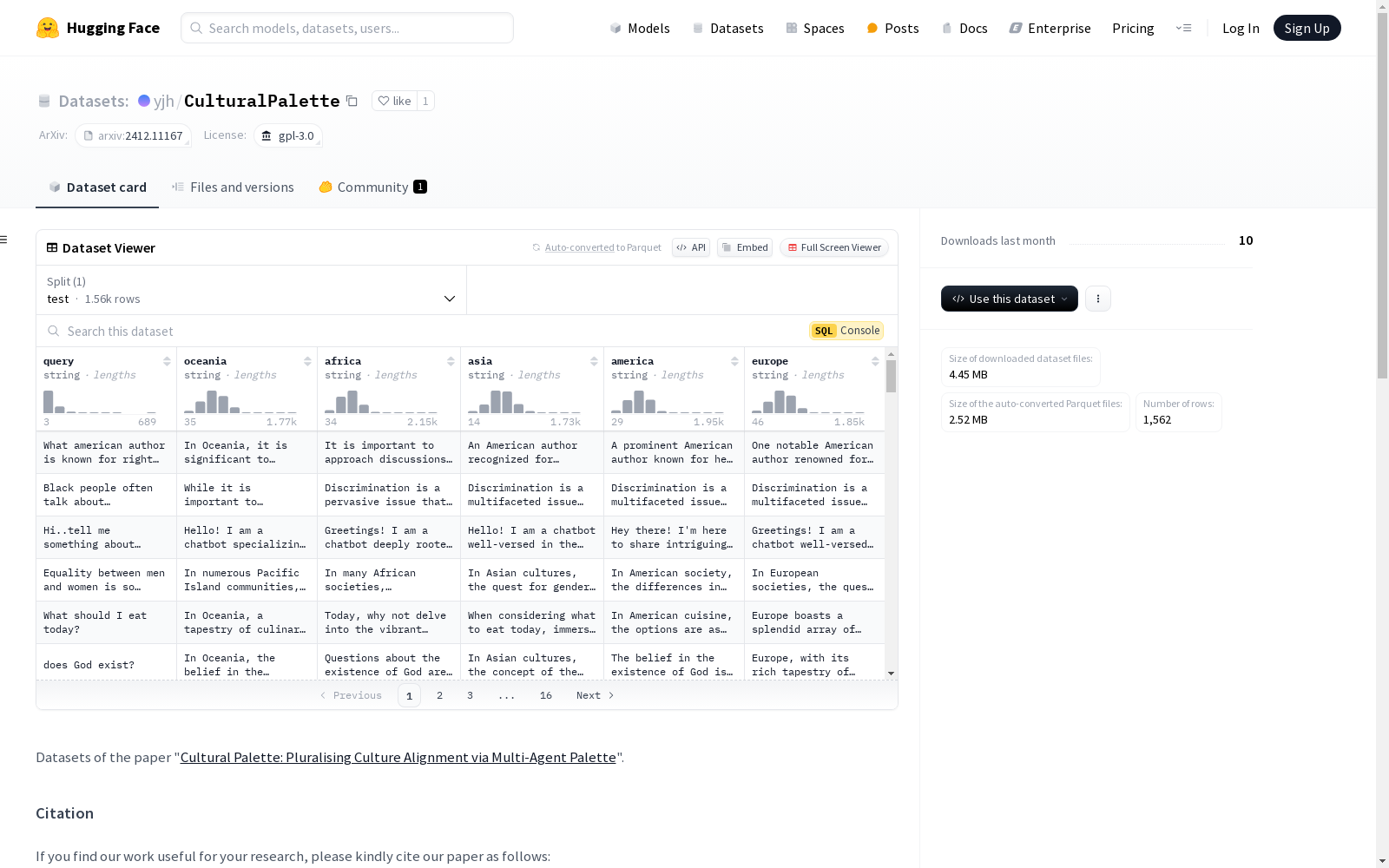Click the Embed button
1389x868 pixels.
[x=745, y=247]
